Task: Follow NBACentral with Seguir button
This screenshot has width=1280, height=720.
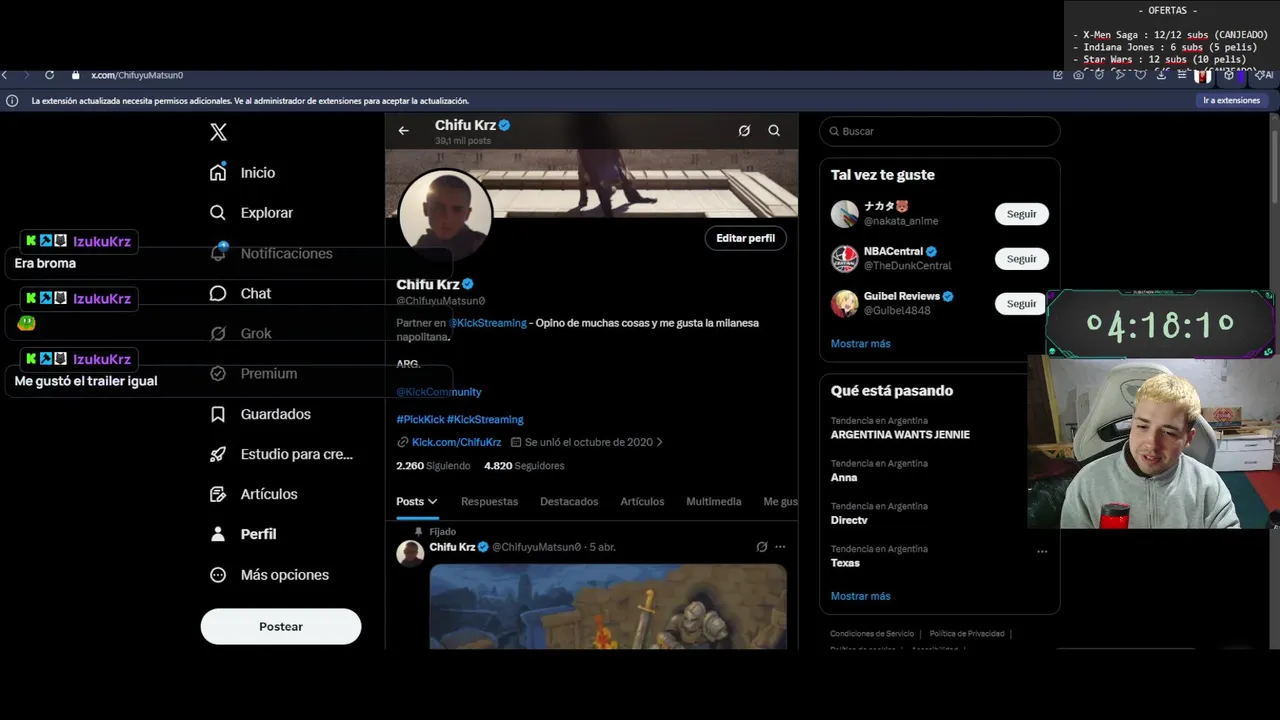Action: tap(1021, 259)
